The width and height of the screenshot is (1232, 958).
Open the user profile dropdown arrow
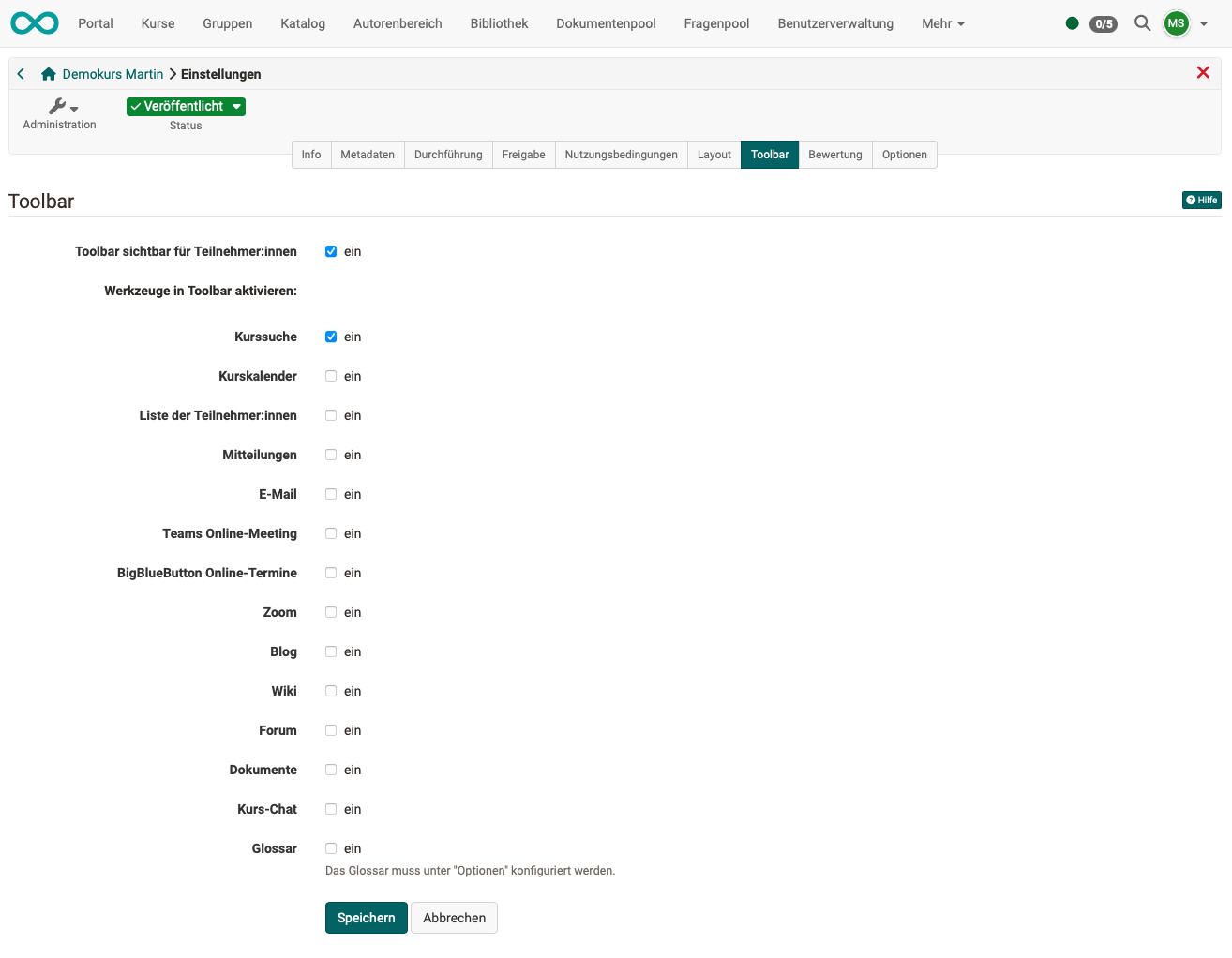click(x=1203, y=23)
